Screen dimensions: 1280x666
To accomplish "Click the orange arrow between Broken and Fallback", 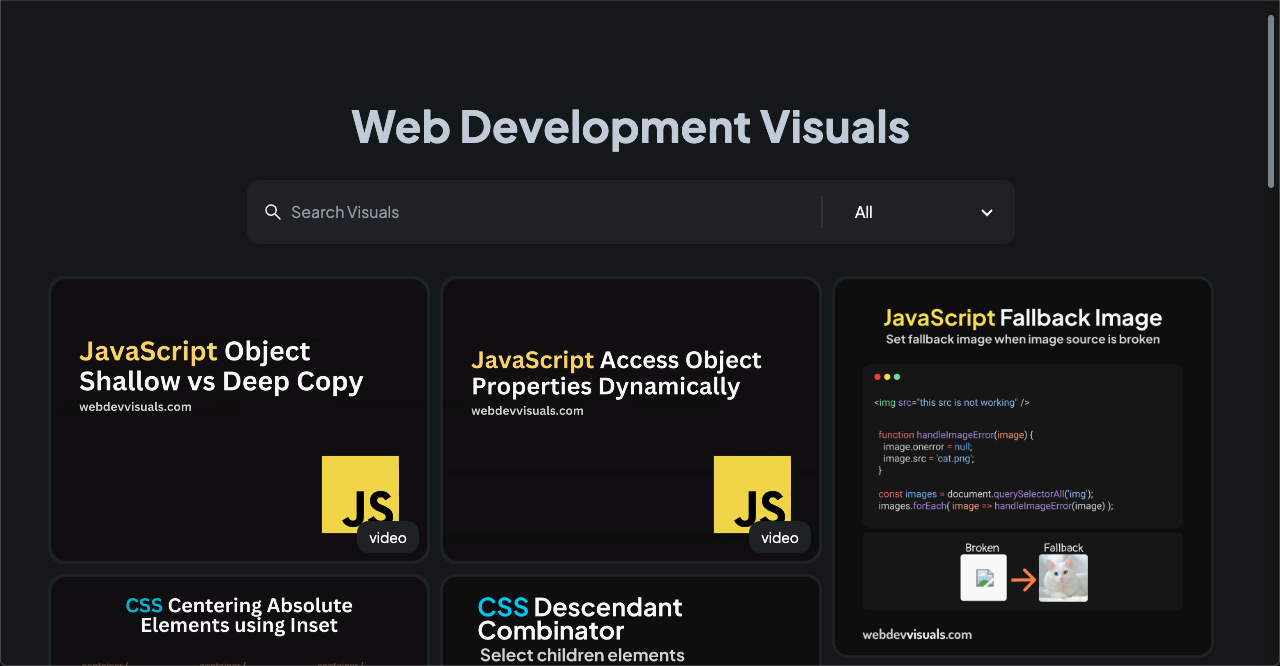I will 1023,579.
